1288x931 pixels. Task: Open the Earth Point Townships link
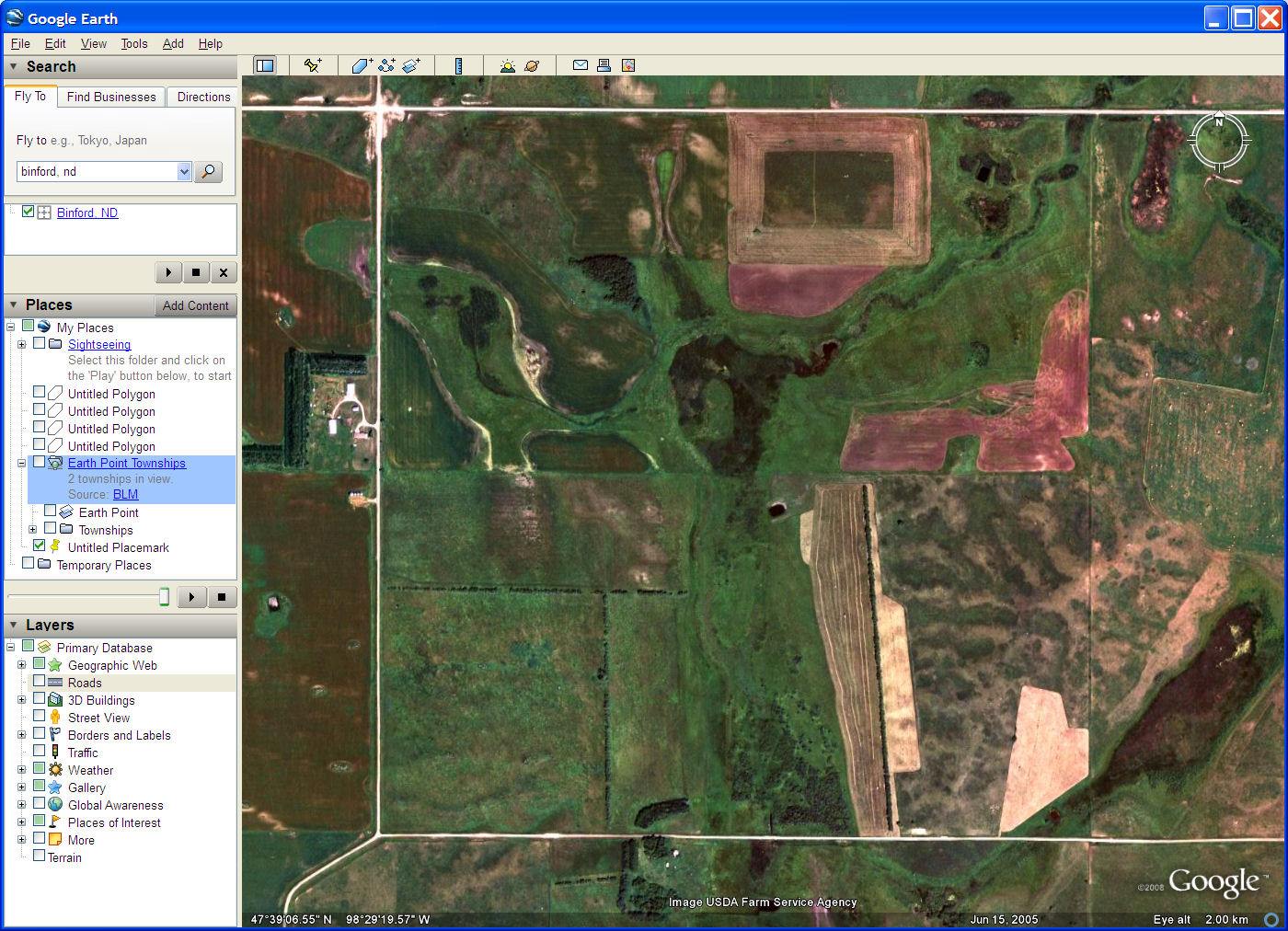click(127, 463)
